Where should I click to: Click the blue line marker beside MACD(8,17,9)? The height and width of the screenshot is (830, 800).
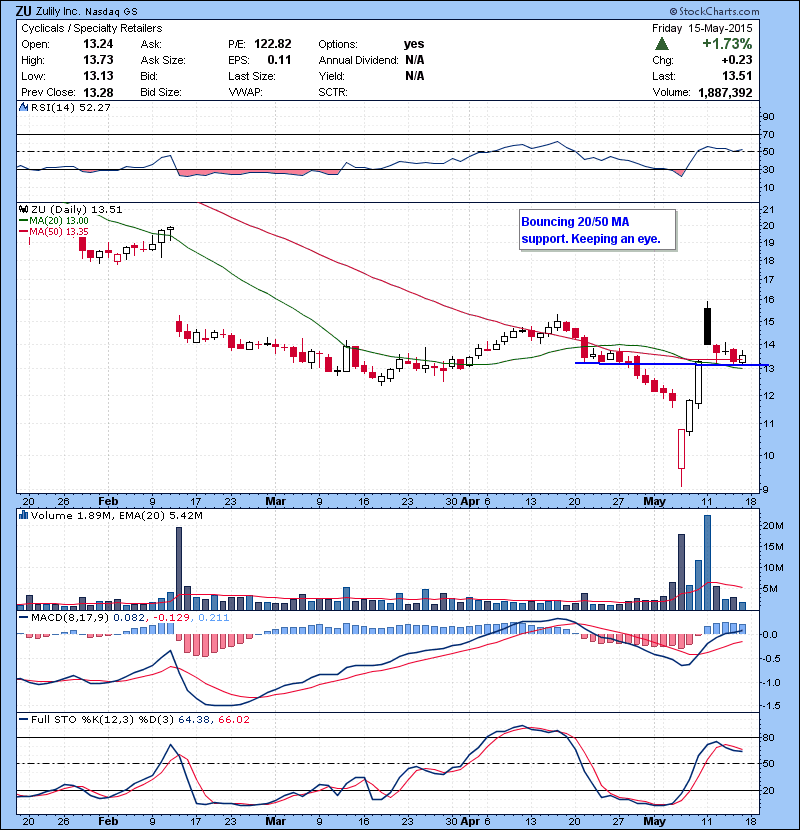coord(23,618)
